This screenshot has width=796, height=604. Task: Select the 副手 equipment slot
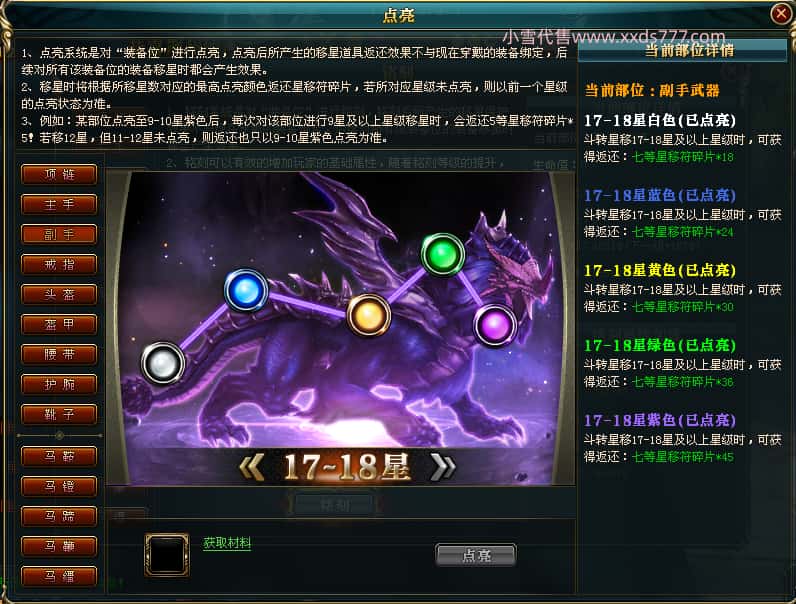pos(59,234)
